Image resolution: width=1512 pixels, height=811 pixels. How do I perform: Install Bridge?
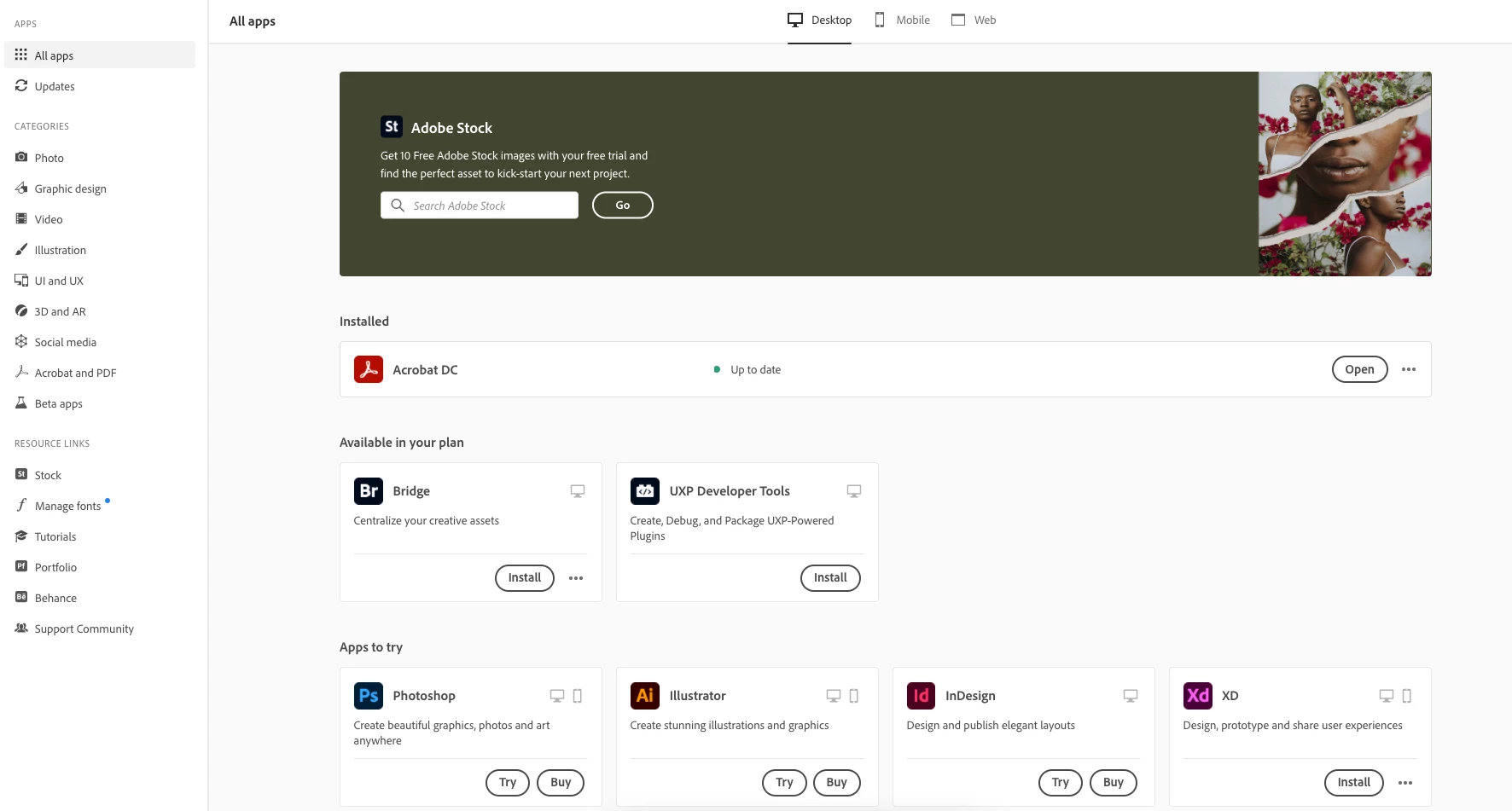525,578
